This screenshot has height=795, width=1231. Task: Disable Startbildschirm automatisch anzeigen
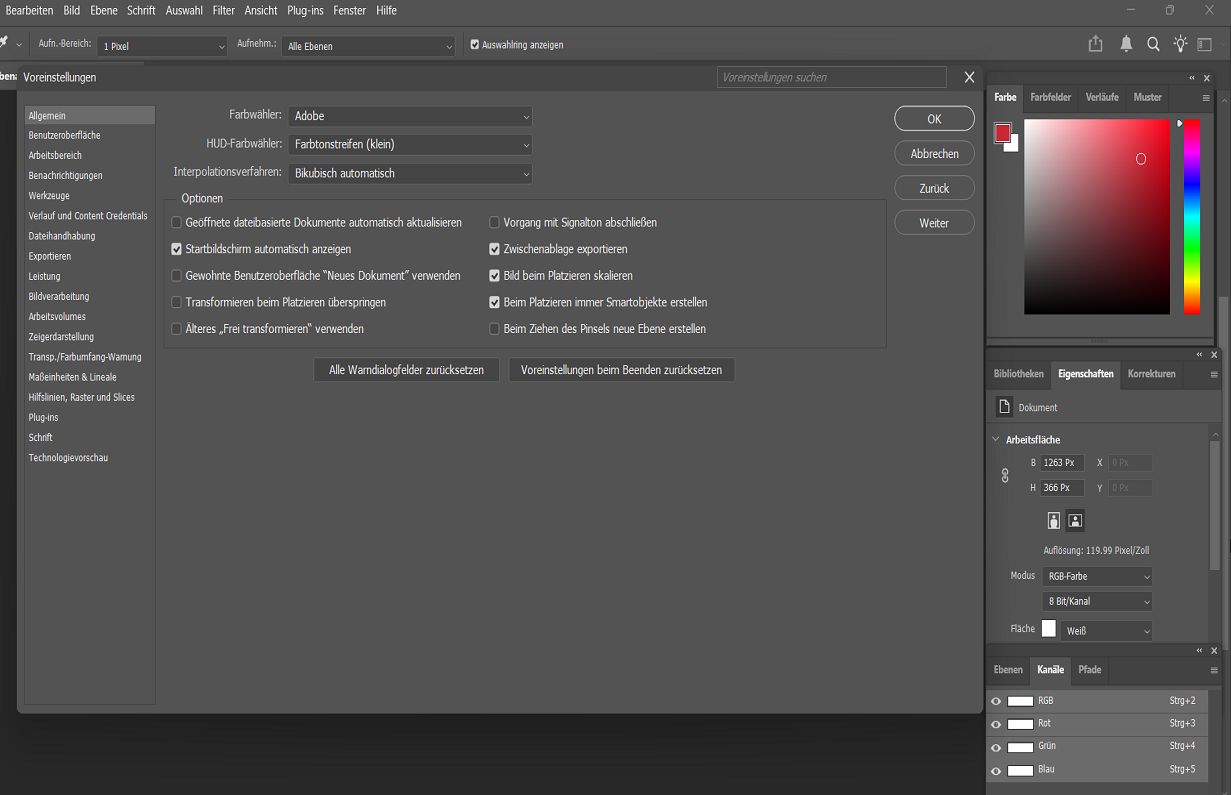176,248
